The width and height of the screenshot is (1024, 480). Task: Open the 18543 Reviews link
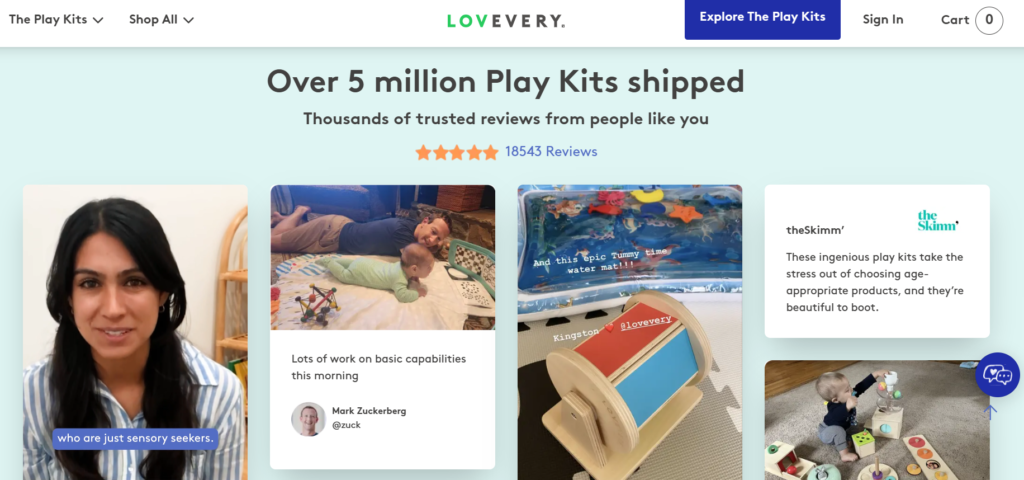551,152
